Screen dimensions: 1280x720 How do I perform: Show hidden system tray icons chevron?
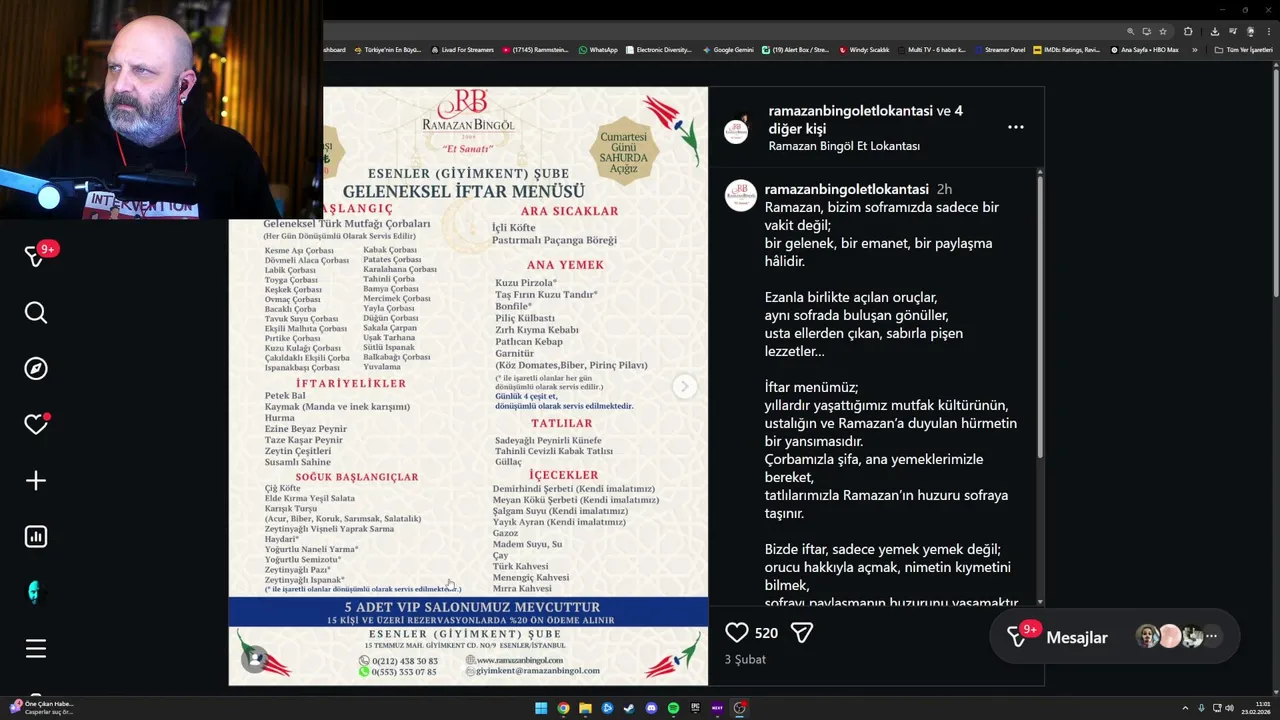(1185, 708)
